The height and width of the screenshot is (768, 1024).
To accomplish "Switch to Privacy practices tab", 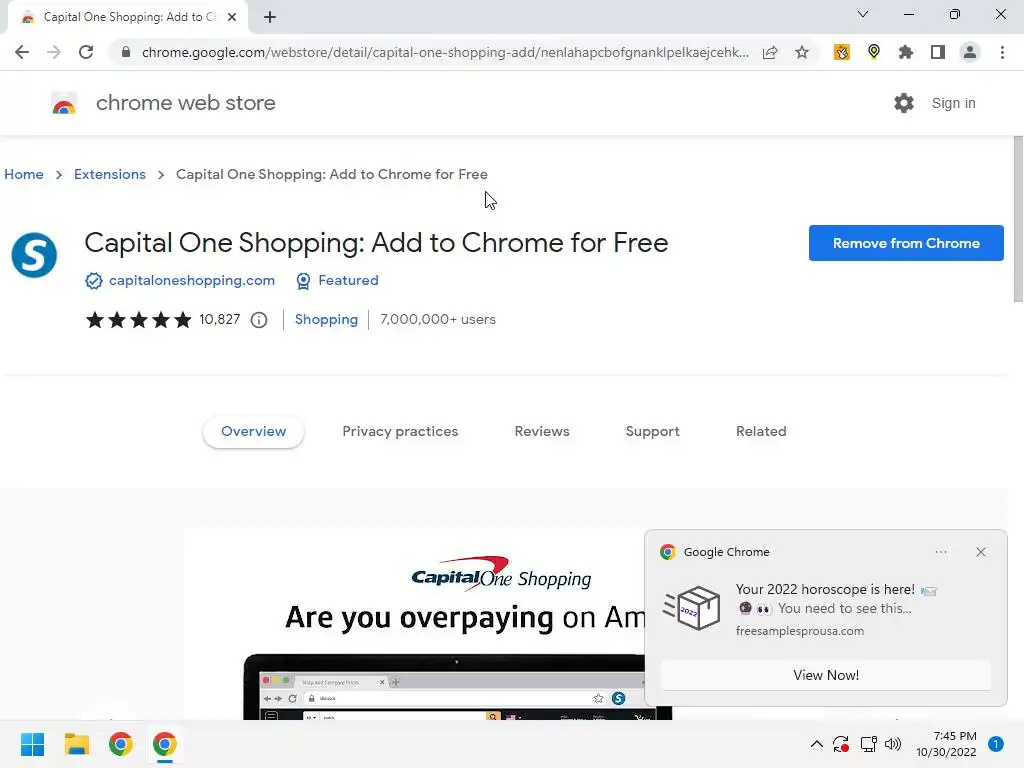I will point(400,432).
